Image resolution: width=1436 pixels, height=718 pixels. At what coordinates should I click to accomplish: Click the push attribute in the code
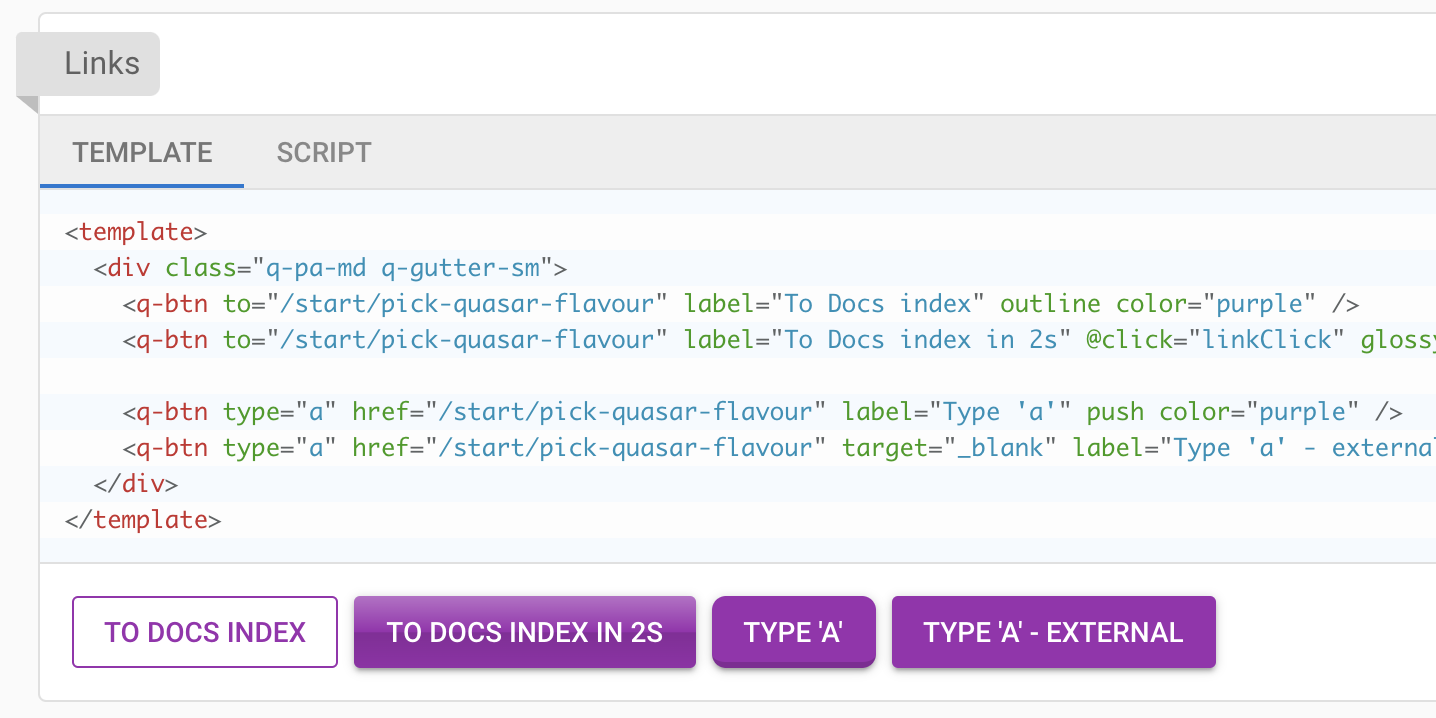pos(1115,412)
